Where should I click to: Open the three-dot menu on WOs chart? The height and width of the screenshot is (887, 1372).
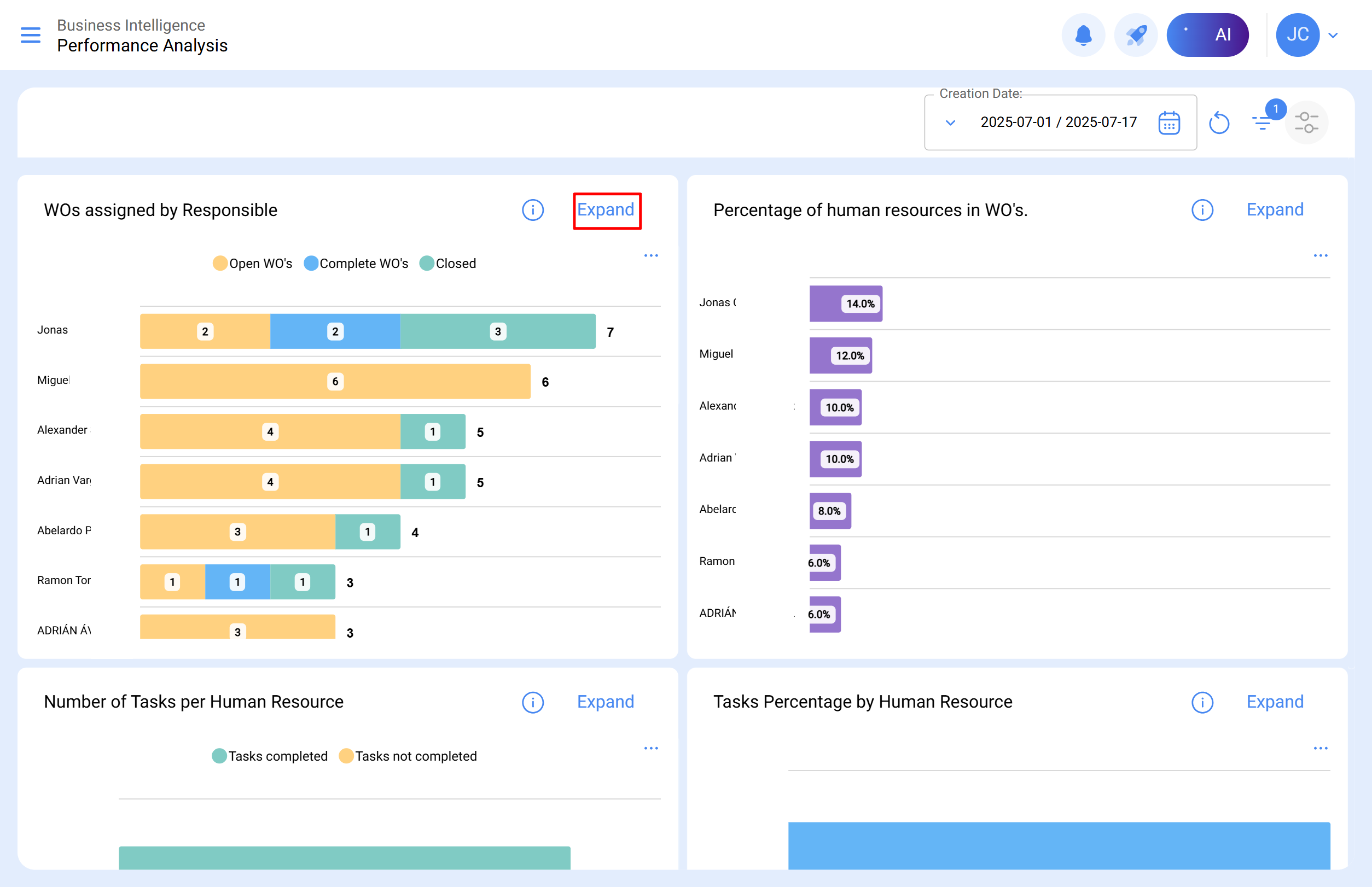point(650,255)
